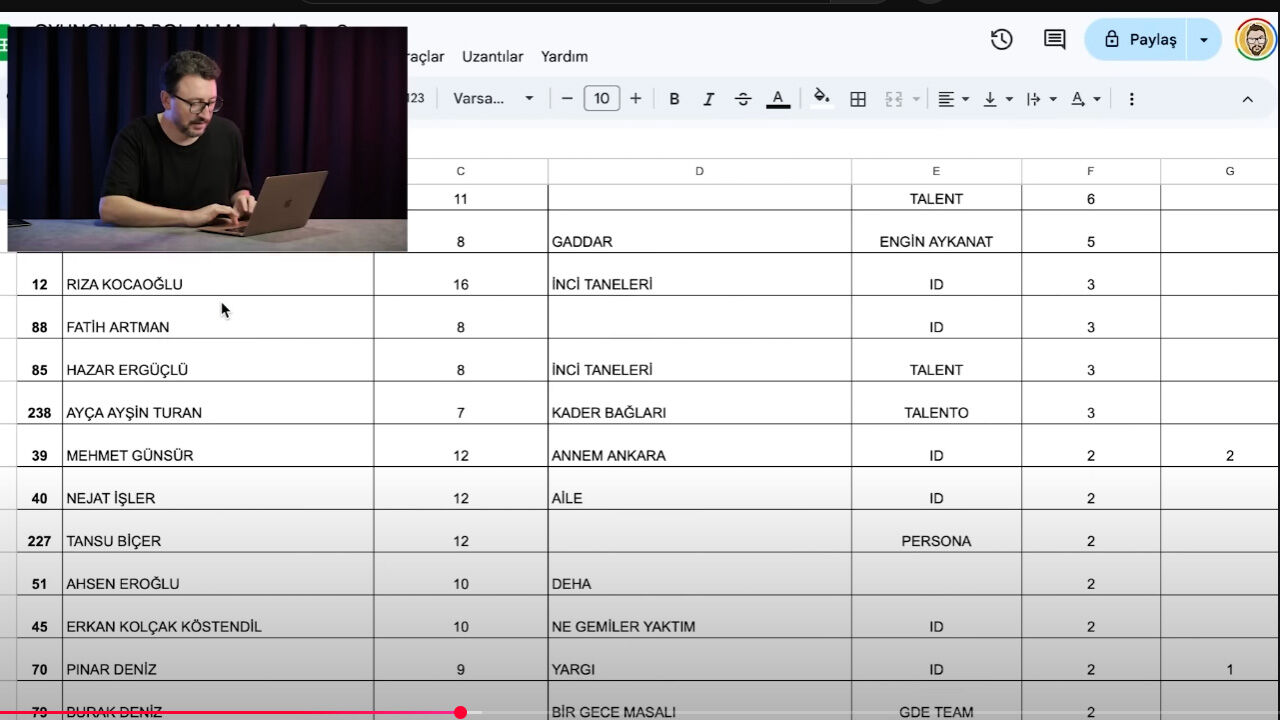This screenshot has height=720, width=1280.
Task: Toggle italic formatting
Action: click(x=708, y=99)
